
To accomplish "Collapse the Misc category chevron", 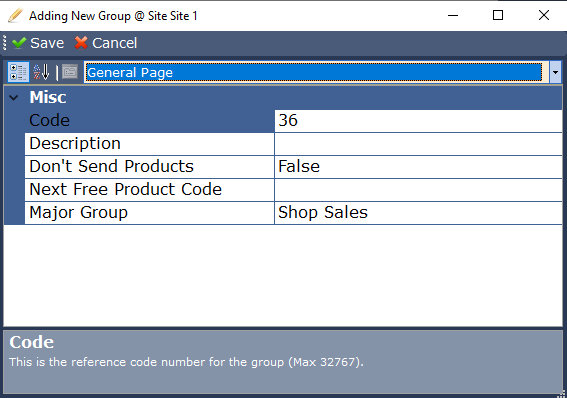I will pyautogui.click(x=14, y=97).
